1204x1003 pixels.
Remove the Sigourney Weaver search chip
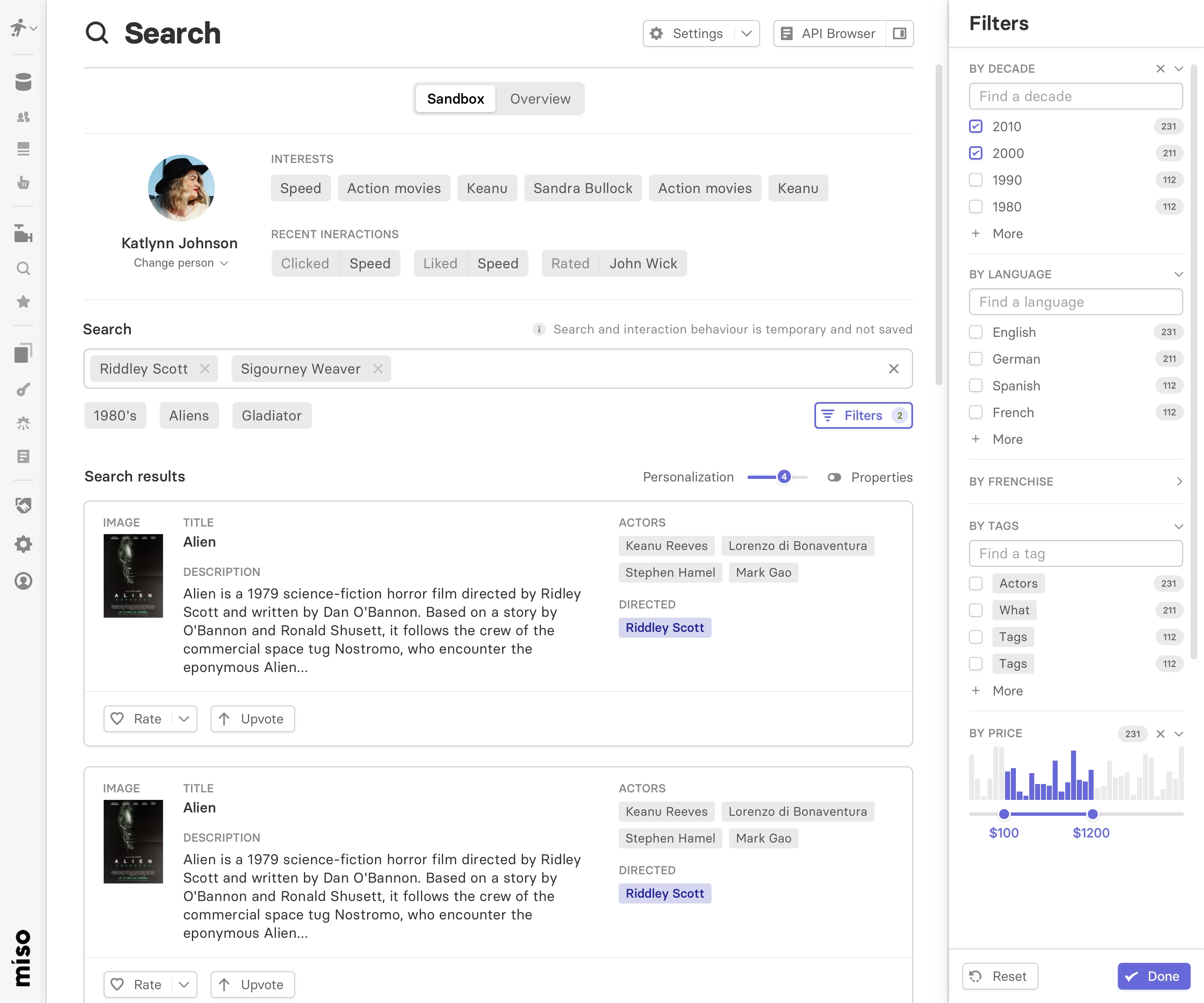(x=378, y=369)
